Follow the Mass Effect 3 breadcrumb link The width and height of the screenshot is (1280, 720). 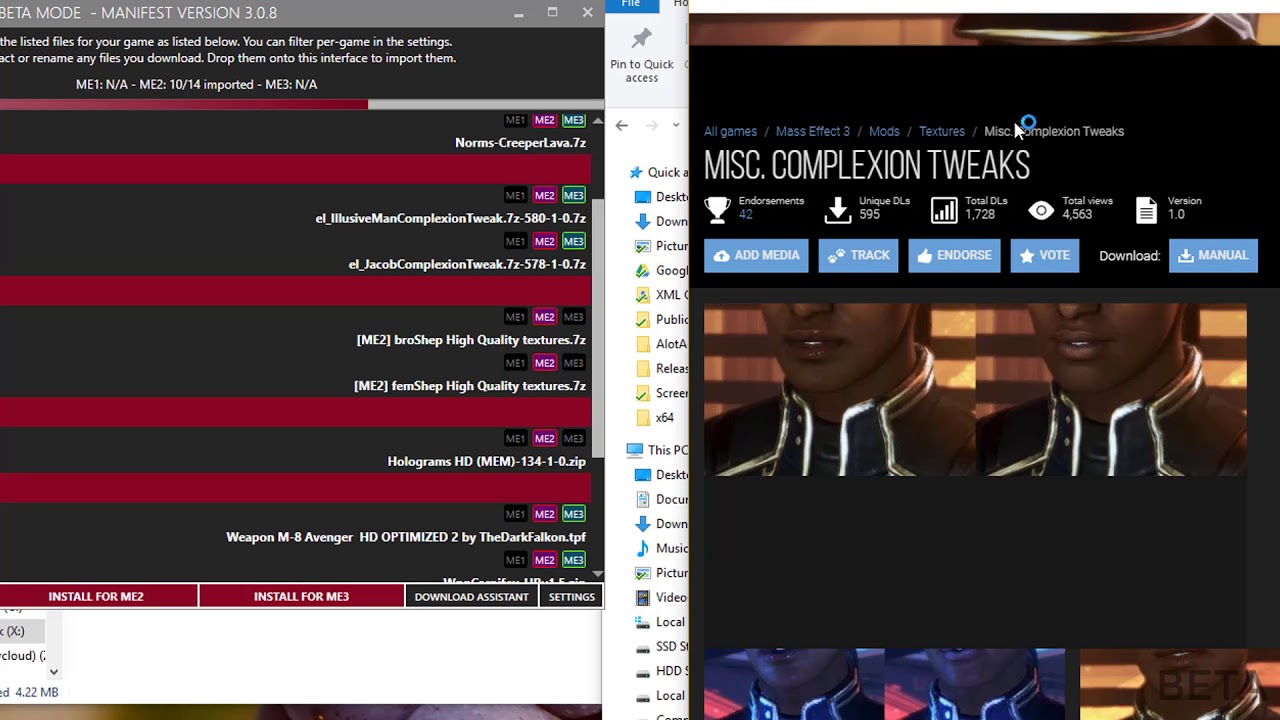click(x=813, y=131)
